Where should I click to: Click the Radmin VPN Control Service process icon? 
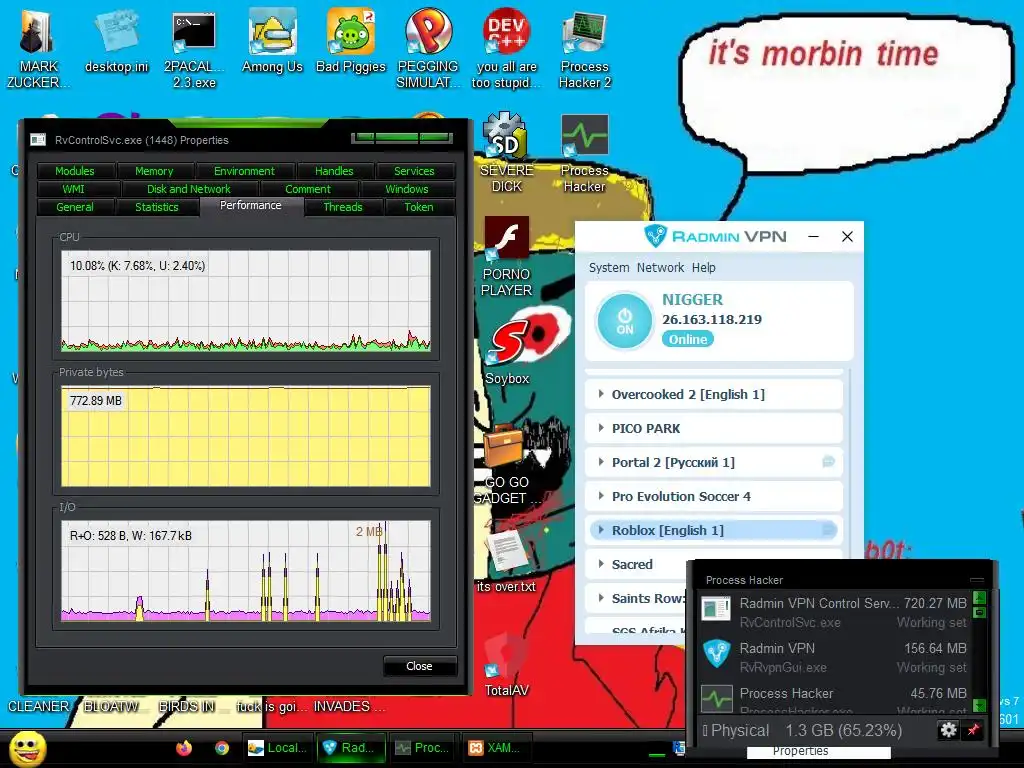click(716, 609)
